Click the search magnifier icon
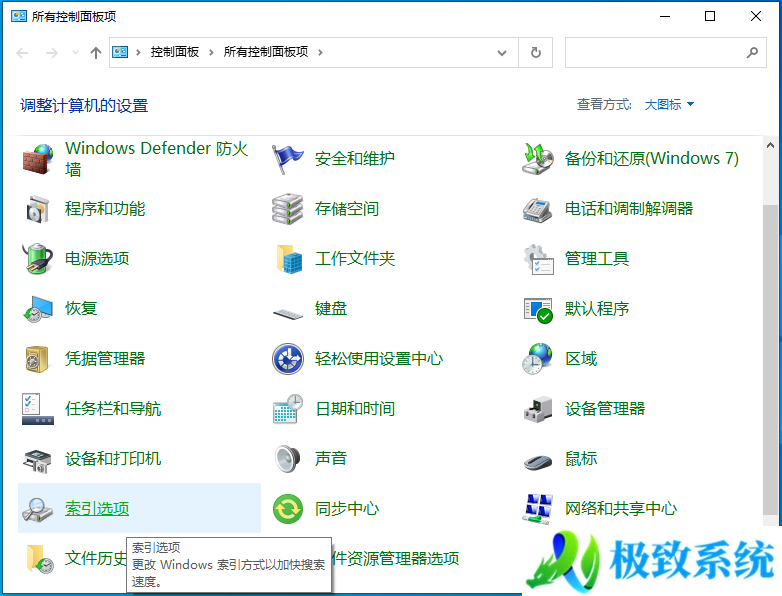The image size is (782, 596). (x=752, y=52)
